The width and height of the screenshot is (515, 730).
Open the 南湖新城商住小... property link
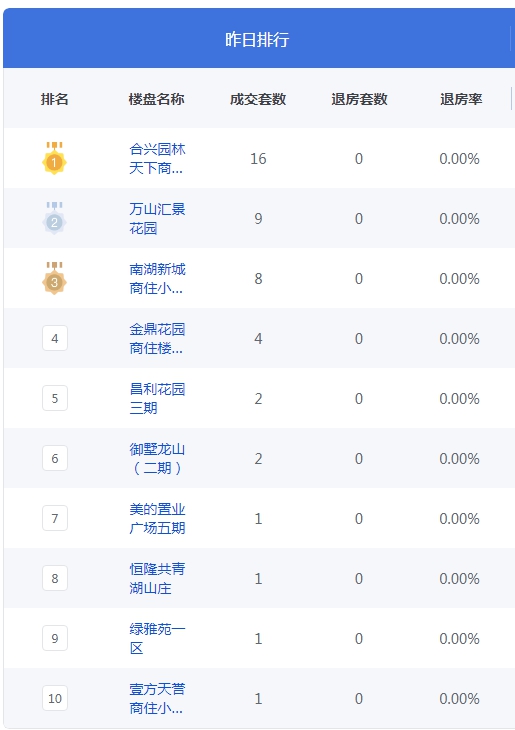pos(157,279)
